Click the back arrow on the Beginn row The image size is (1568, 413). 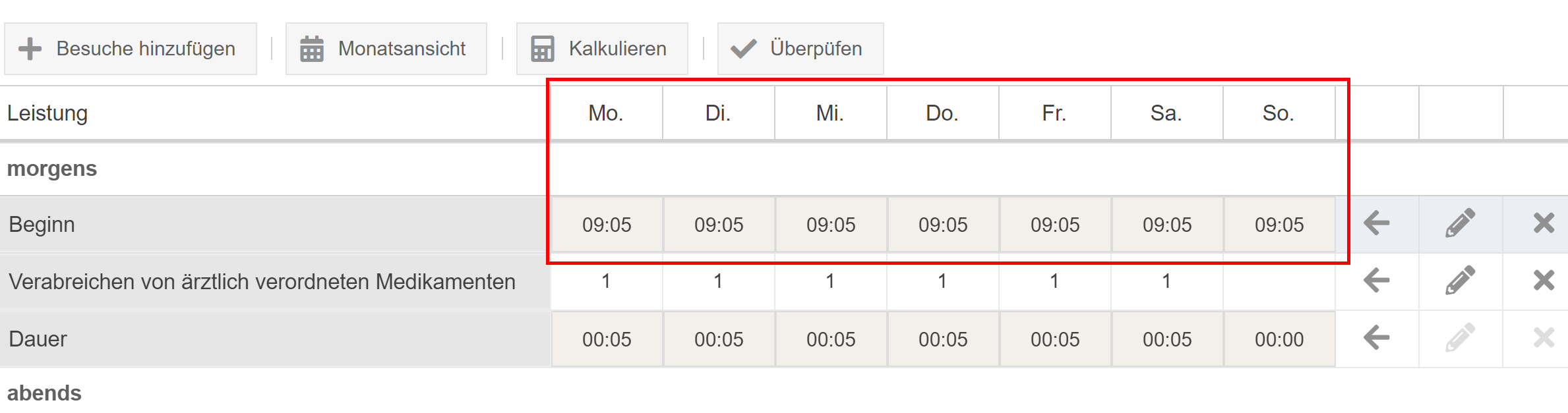tap(1375, 224)
